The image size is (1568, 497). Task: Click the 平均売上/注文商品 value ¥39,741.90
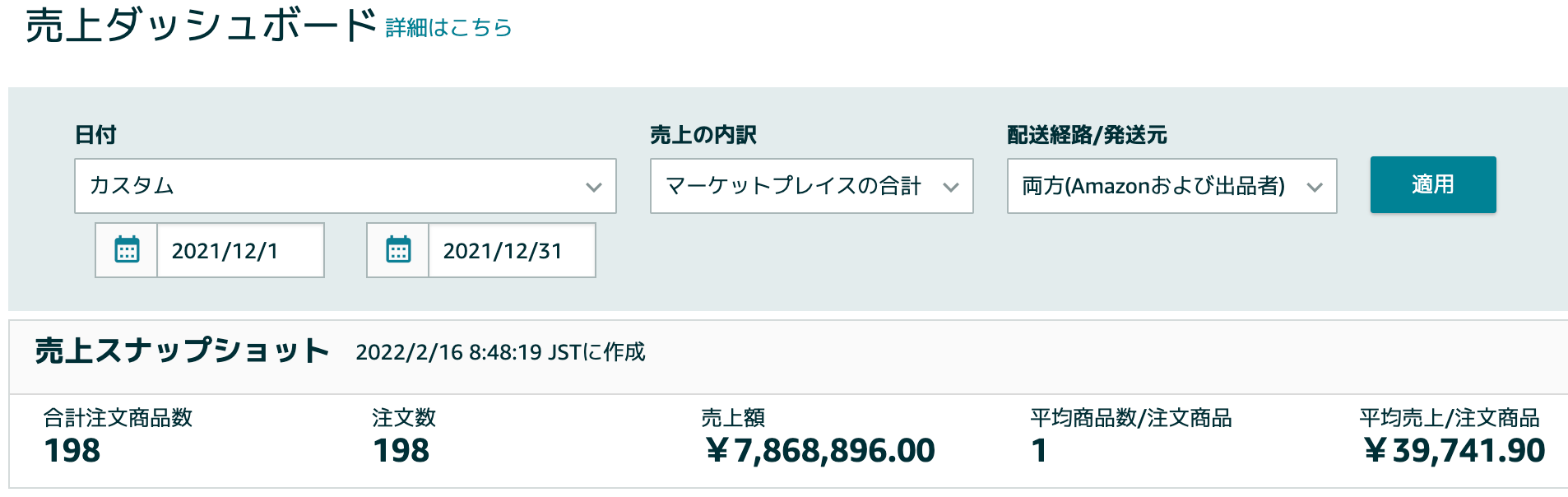[x=1454, y=451]
